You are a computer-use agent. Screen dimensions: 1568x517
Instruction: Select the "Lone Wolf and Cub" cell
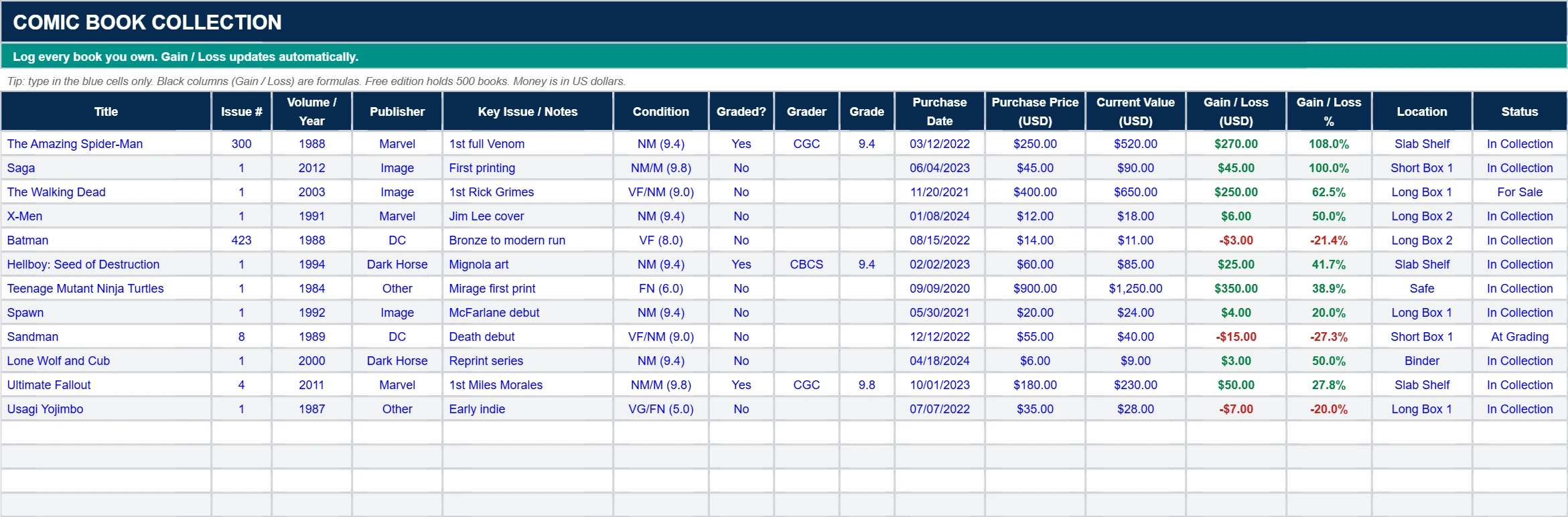pos(106,361)
